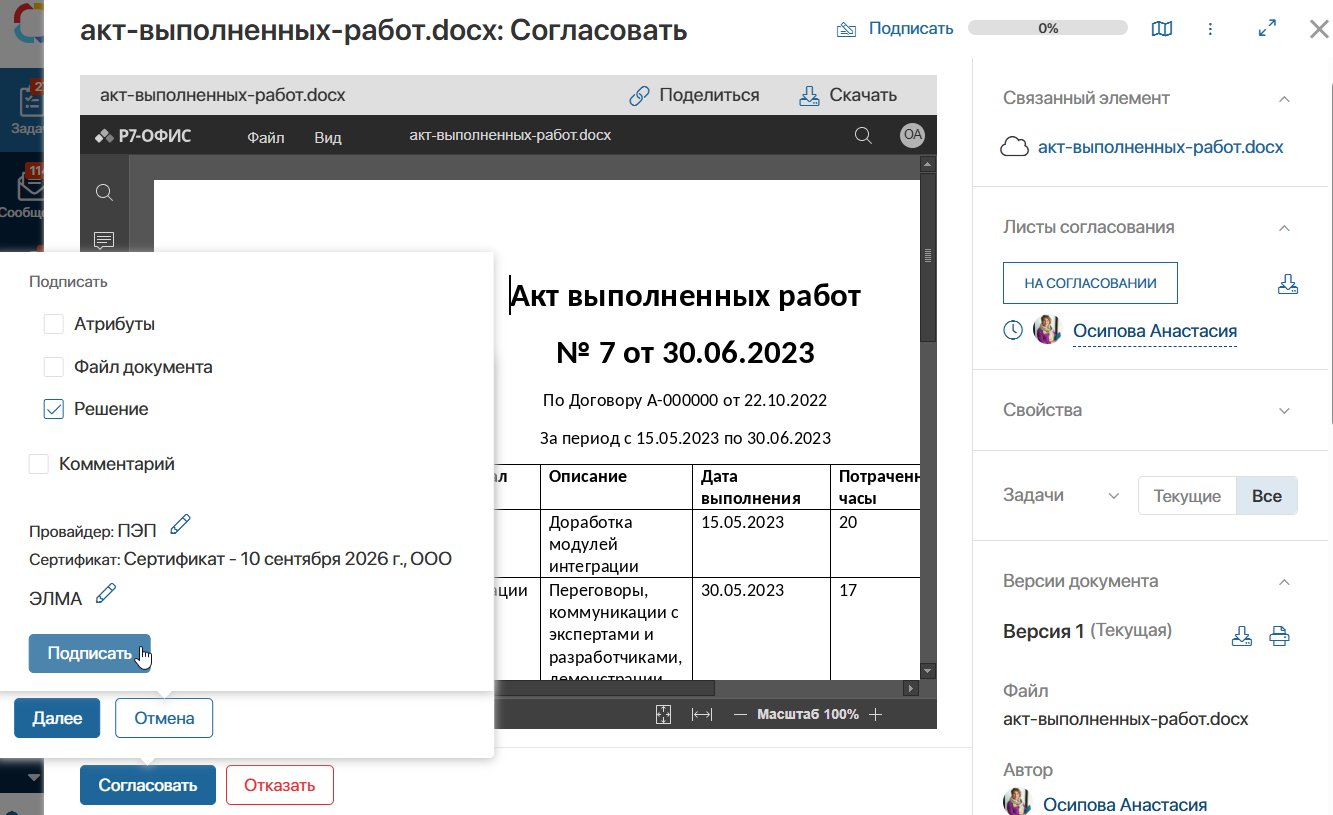1333x815 pixels.
Task: Open the three-dot more options menu
Action: click(1211, 29)
